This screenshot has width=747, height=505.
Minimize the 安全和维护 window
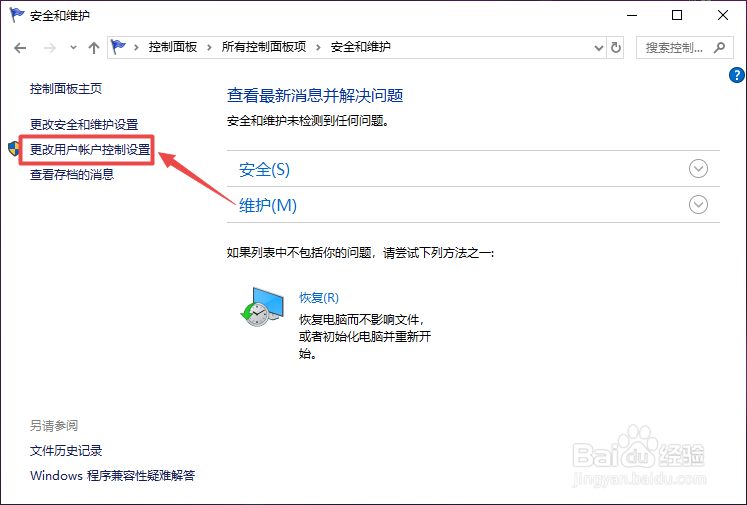click(x=632, y=15)
